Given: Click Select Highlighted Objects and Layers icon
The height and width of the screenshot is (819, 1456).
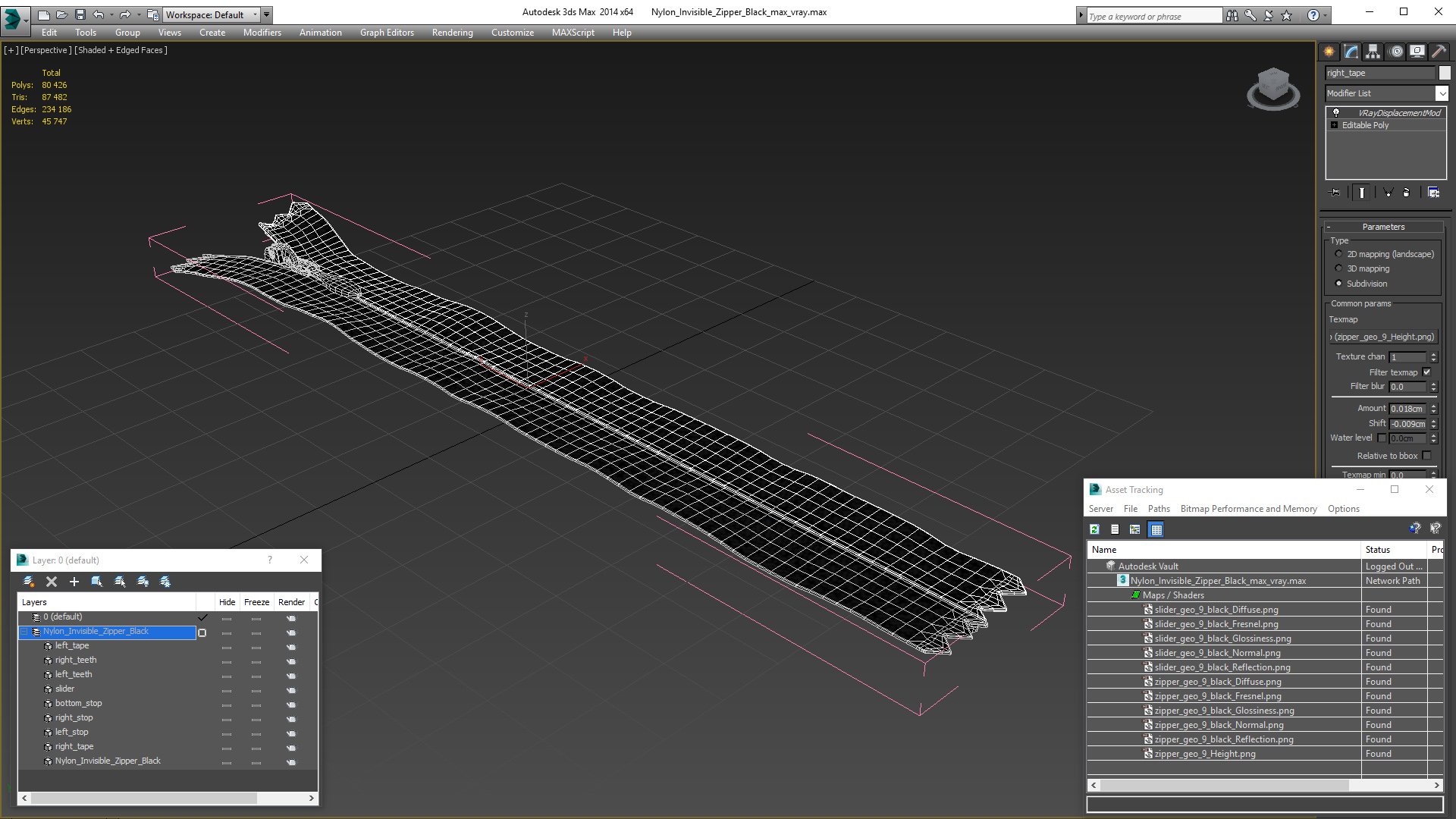Looking at the screenshot, I should [97, 582].
